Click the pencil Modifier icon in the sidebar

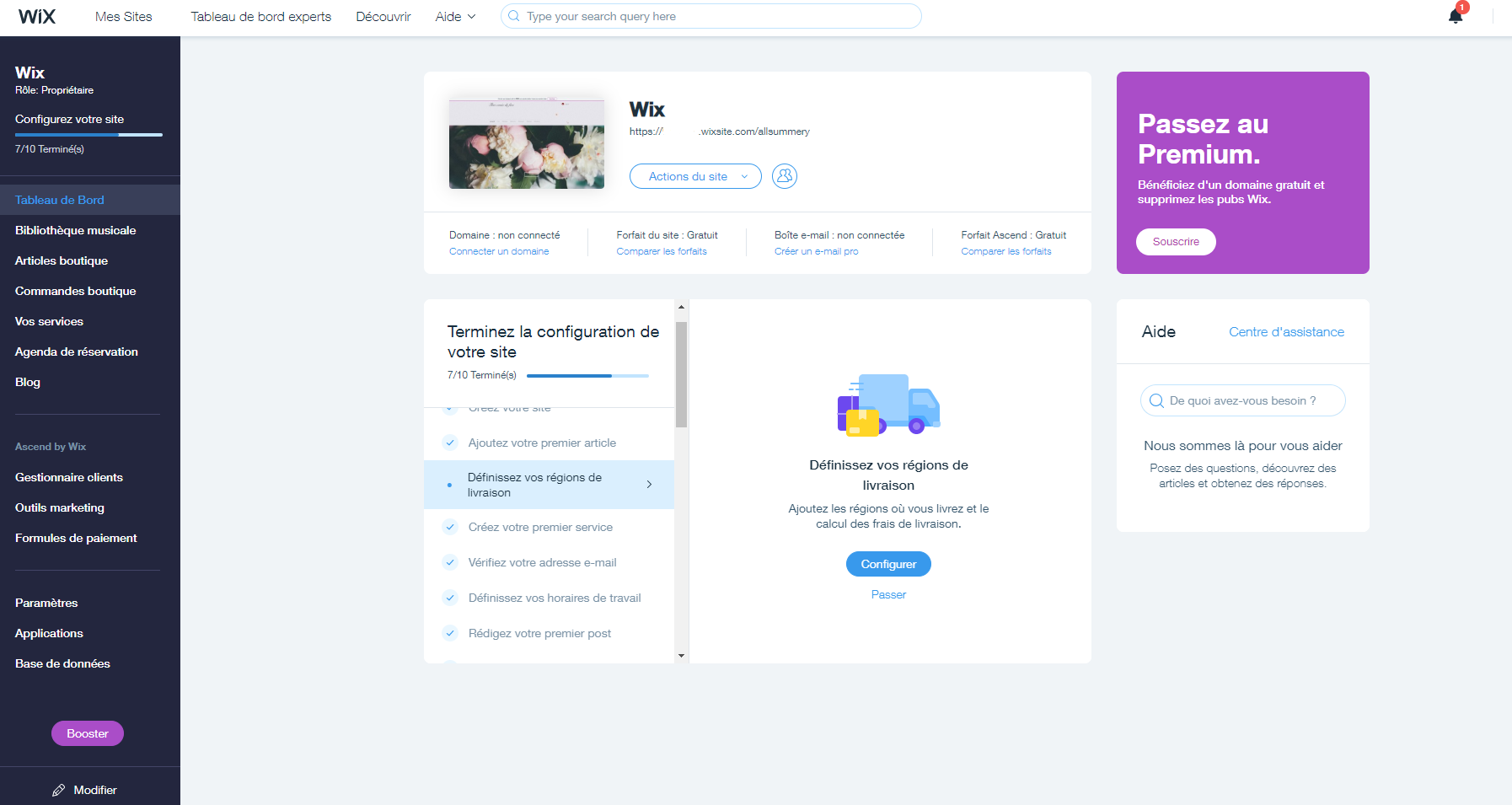pyautogui.click(x=58, y=790)
